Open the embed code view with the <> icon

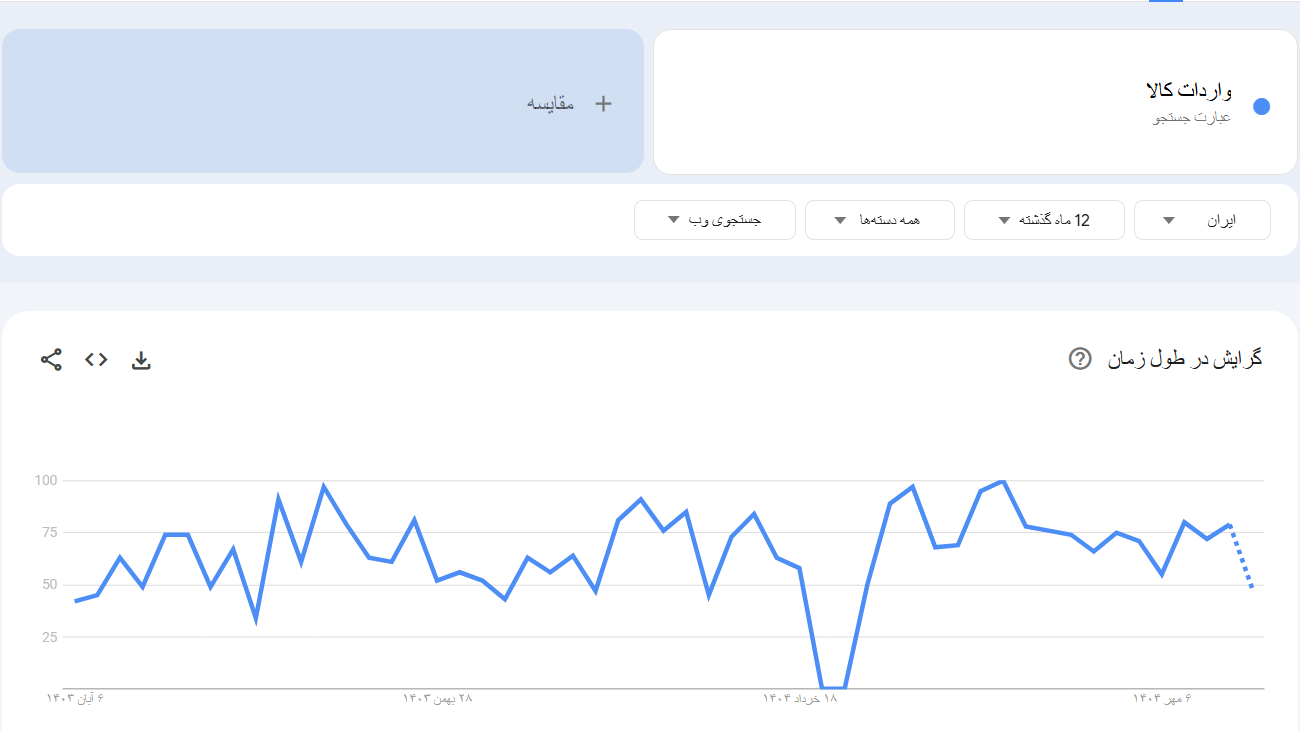pyautogui.click(x=96, y=359)
